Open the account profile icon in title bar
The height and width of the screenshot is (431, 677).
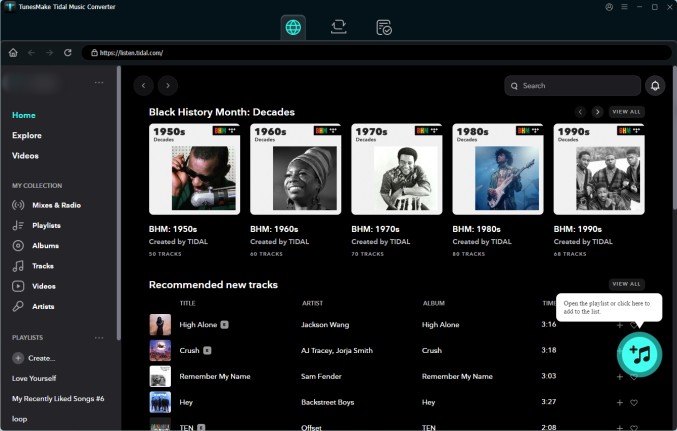pos(609,7)
